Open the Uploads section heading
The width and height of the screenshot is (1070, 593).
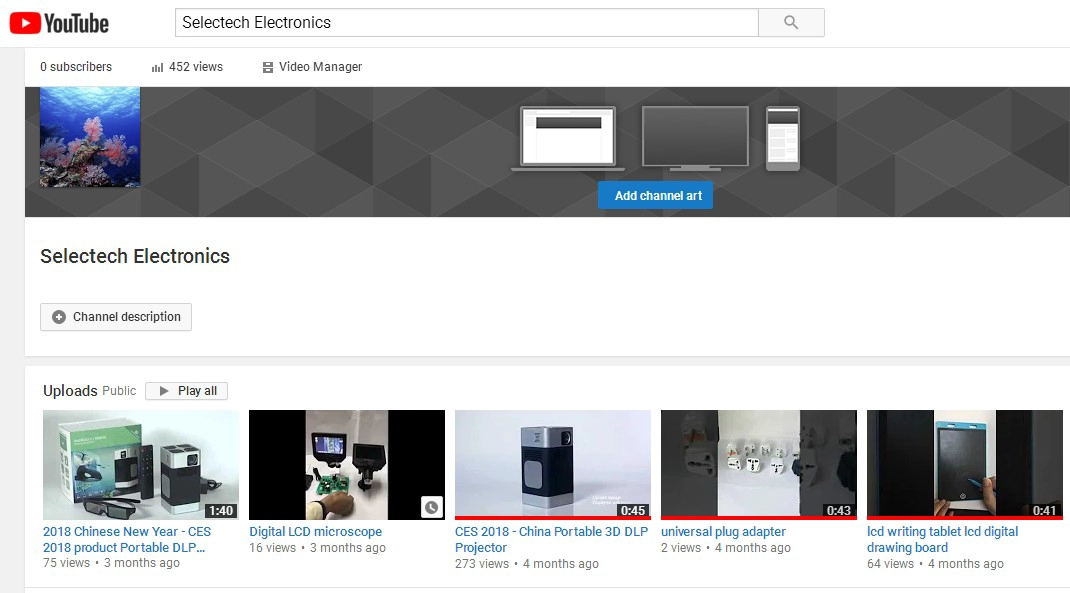70,391
